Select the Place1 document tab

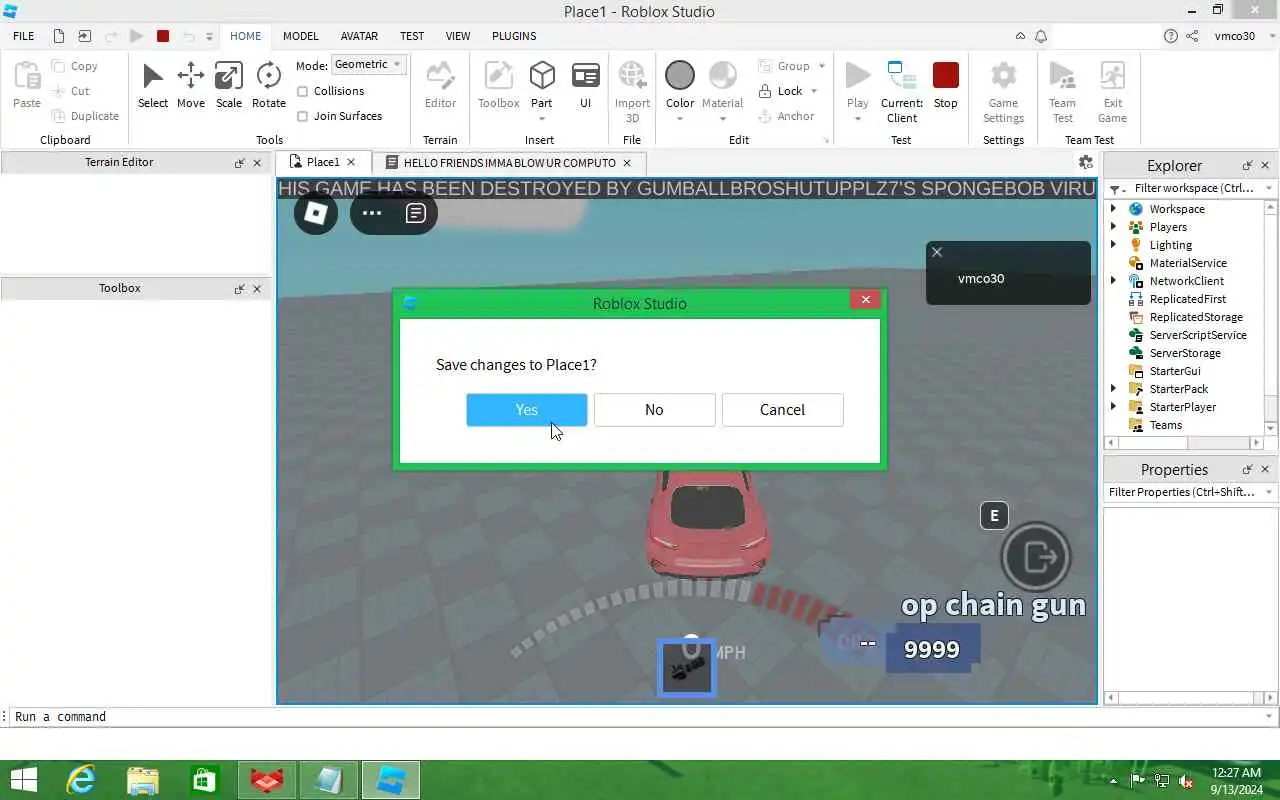(323, 162)
